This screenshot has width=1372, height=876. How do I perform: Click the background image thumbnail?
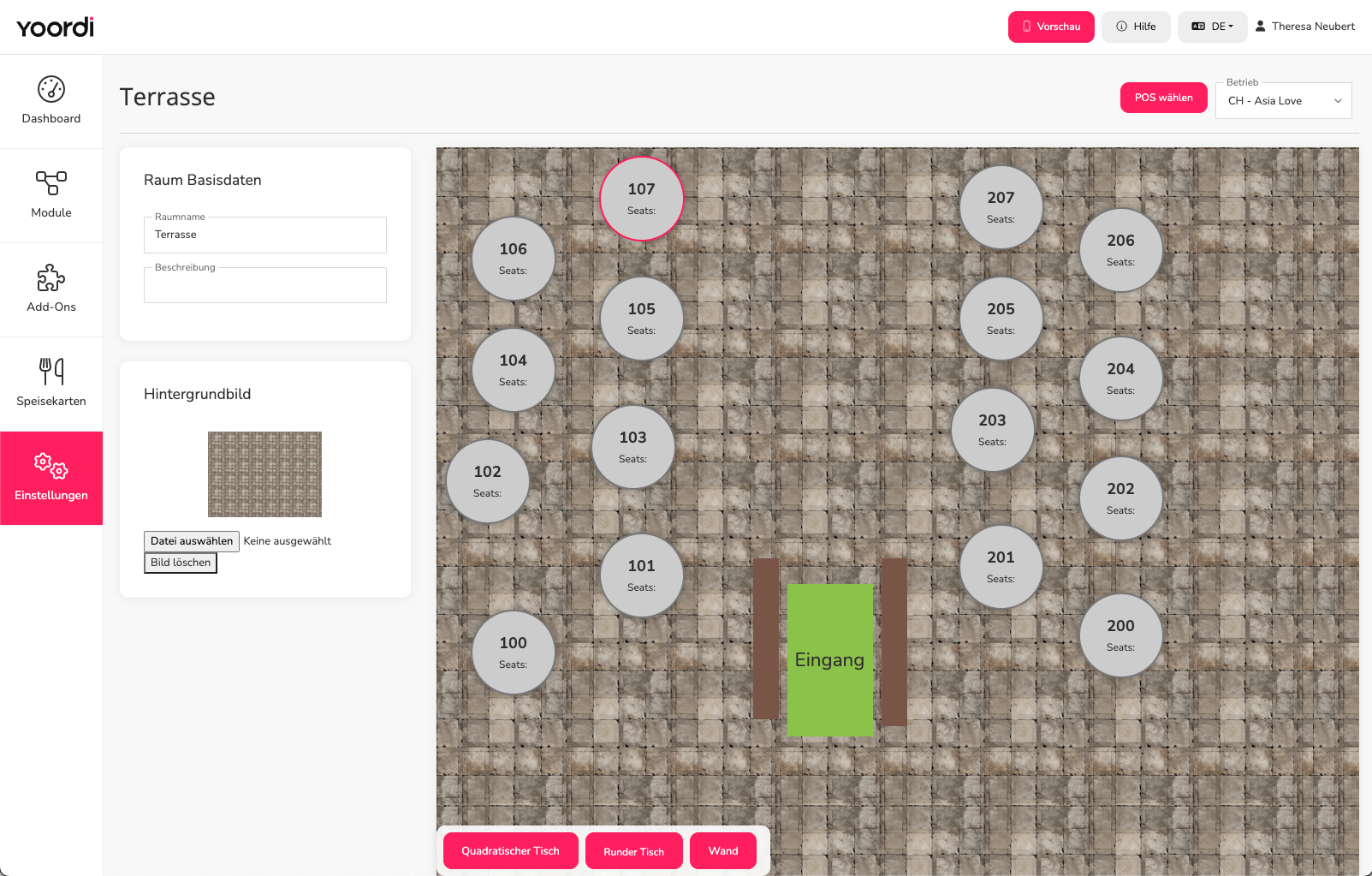point(265,474)
